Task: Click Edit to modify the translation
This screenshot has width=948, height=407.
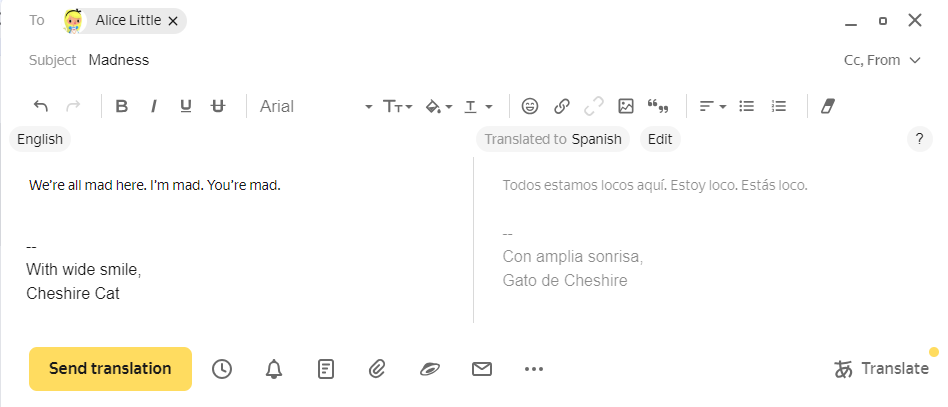Action: pyautogui.click(x=660, y=139)
